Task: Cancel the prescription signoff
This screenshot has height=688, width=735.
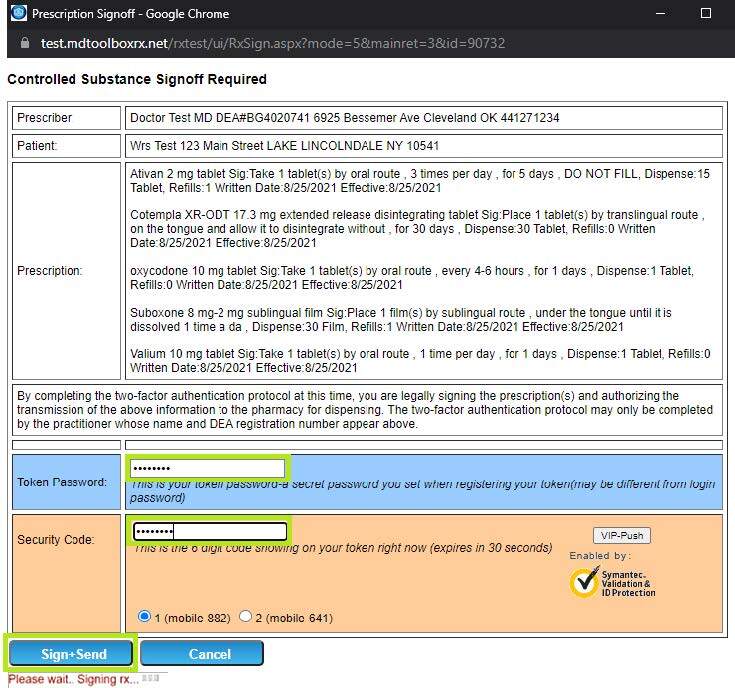Action: 202,653
